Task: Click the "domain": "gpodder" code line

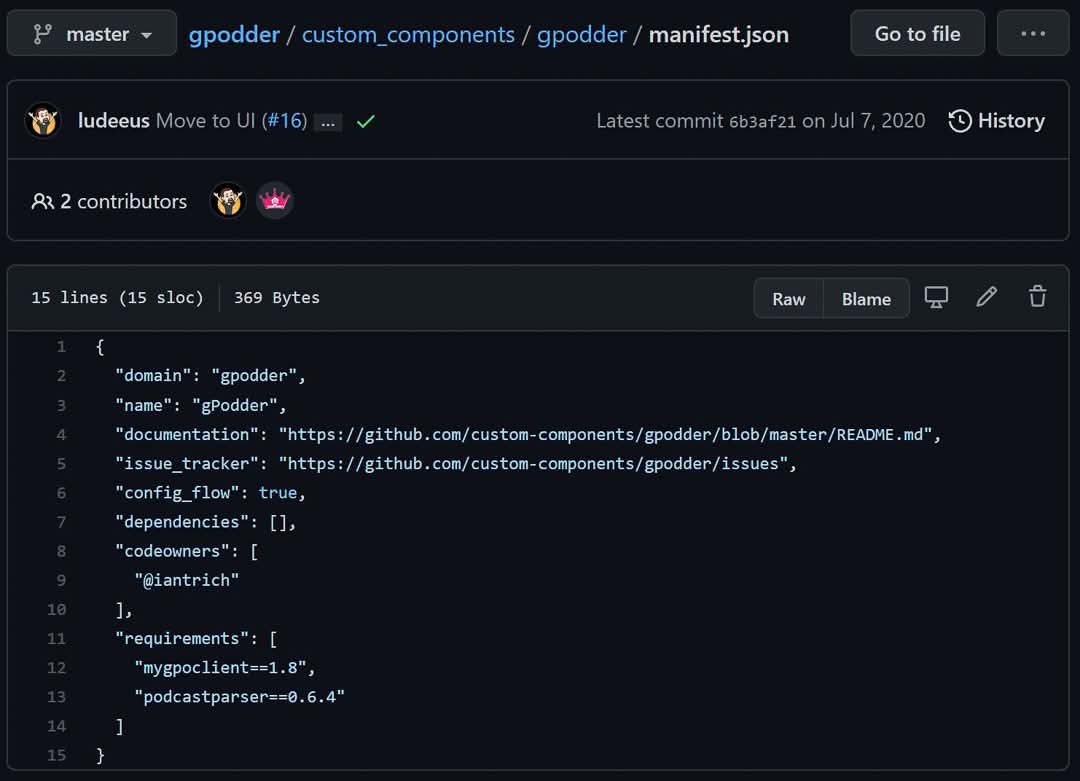Action: pyautogui.click(x=210, y=376)
